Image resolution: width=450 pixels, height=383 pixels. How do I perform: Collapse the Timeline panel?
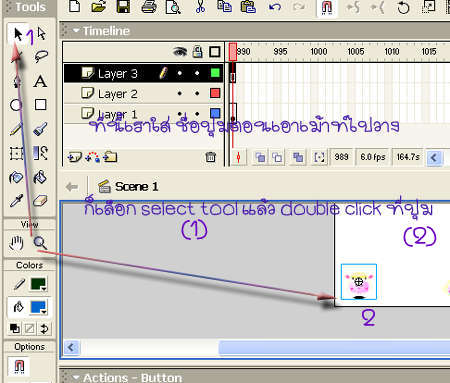click(76, 31)
